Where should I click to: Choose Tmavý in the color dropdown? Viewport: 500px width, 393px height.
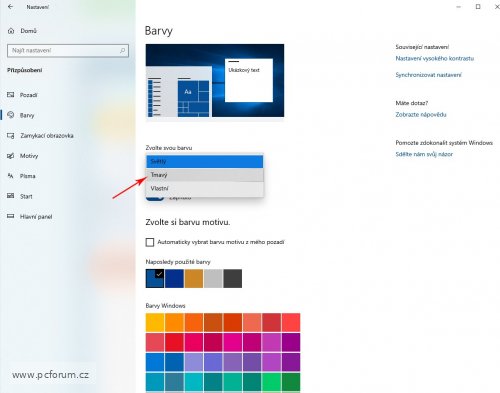205,175
